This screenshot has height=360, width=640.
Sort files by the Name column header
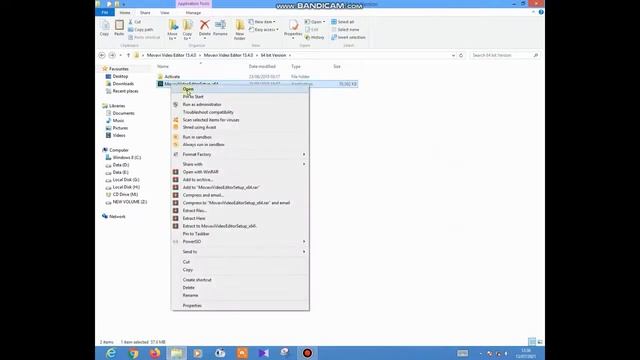point(163,67)
